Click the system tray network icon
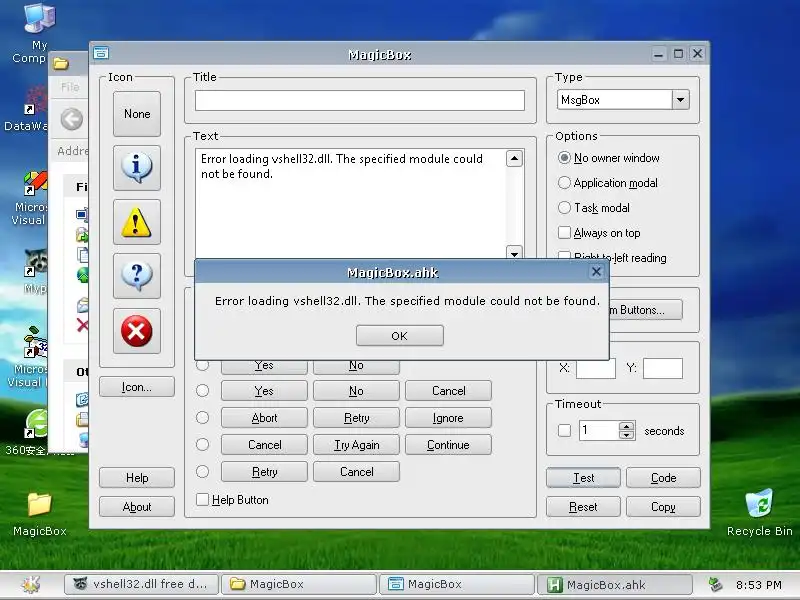800x600 pixels. click(715, 584)
